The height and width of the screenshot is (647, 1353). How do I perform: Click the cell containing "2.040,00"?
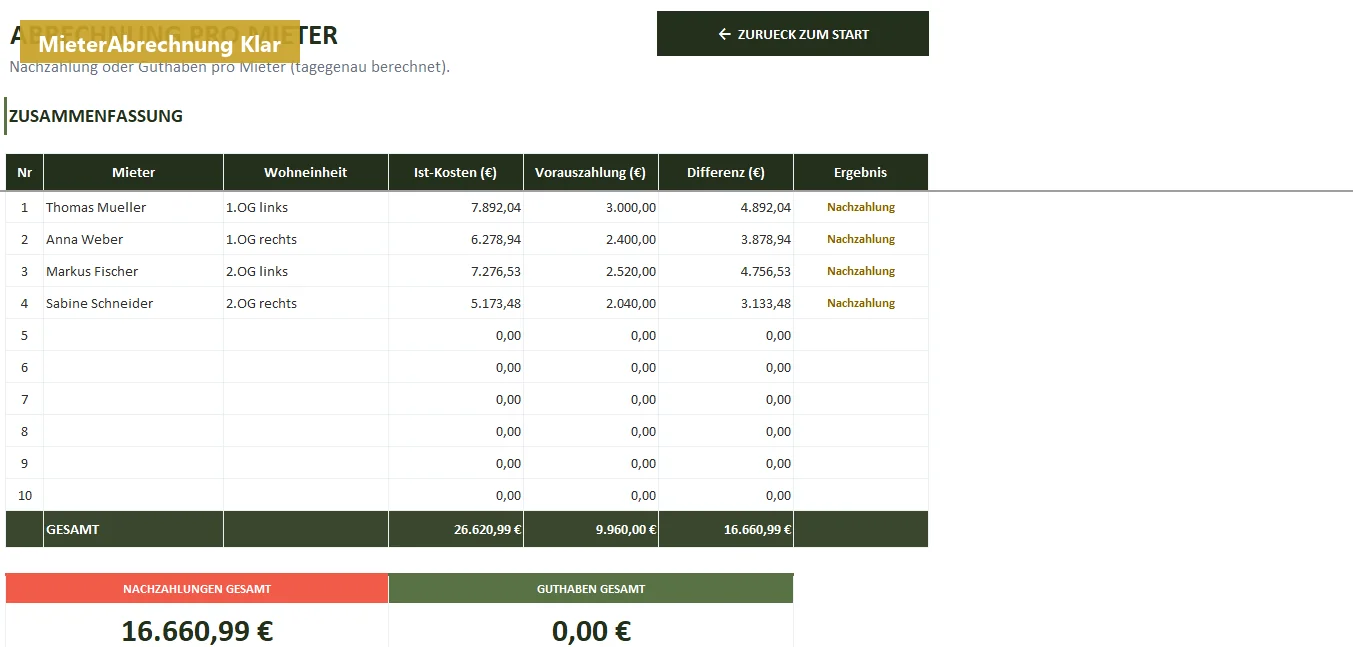[591, 303]
